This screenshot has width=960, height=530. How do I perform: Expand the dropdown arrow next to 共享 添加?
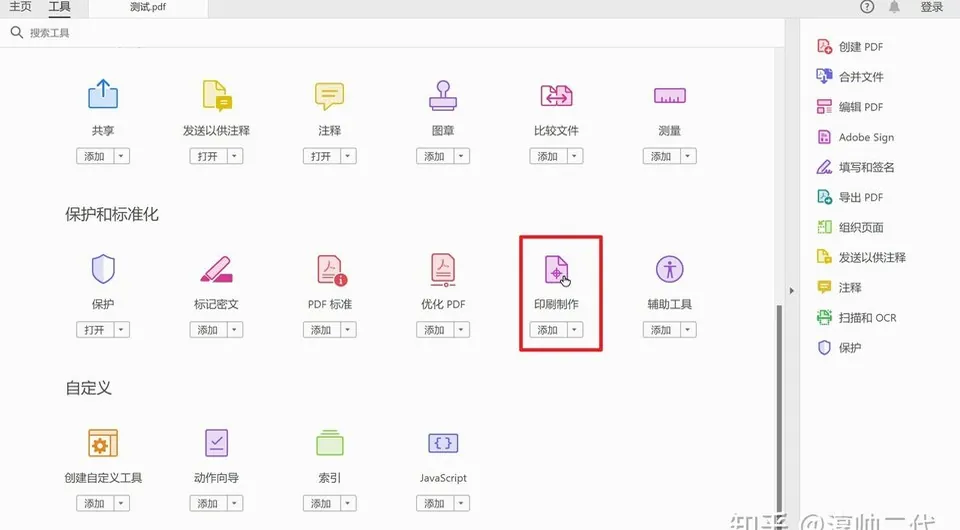click(x=121, y=156)
